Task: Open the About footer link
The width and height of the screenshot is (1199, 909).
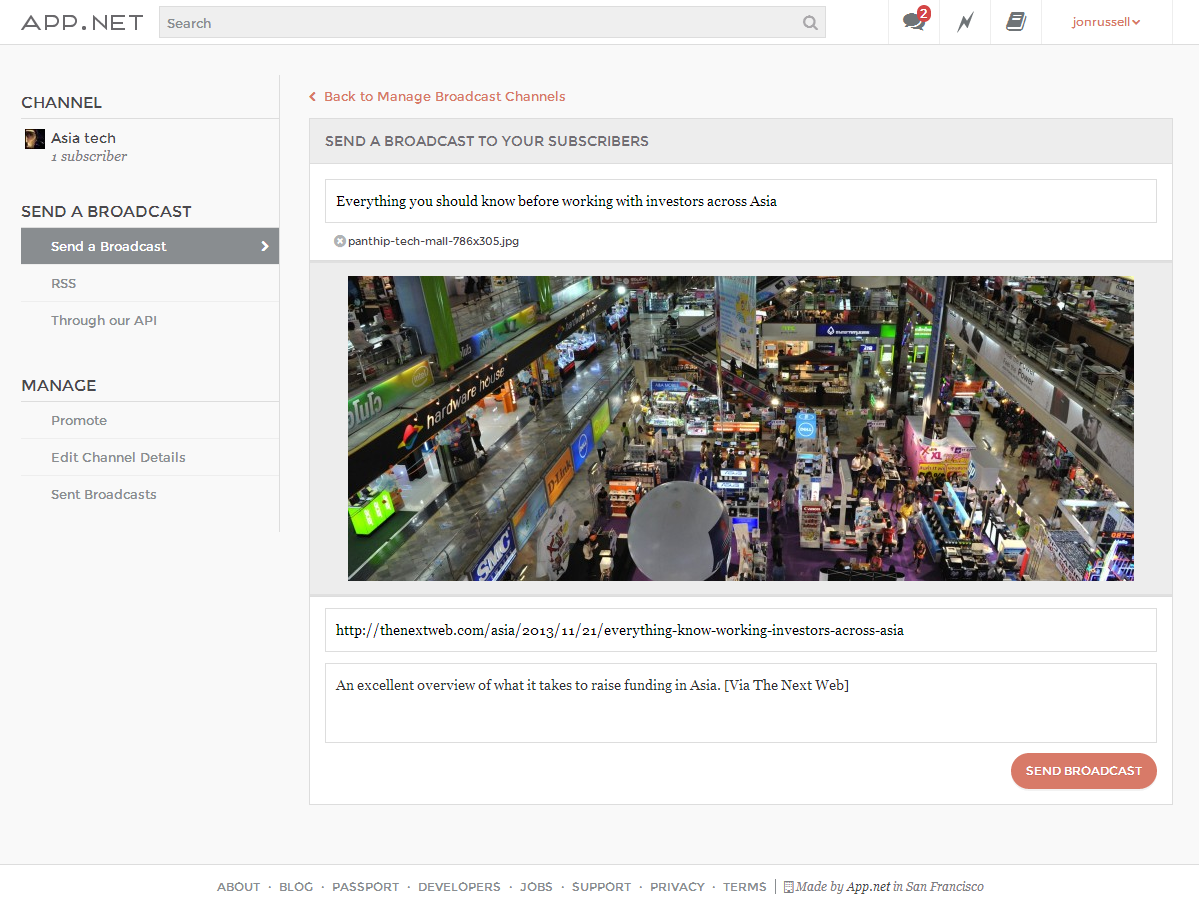Action: 238,887
